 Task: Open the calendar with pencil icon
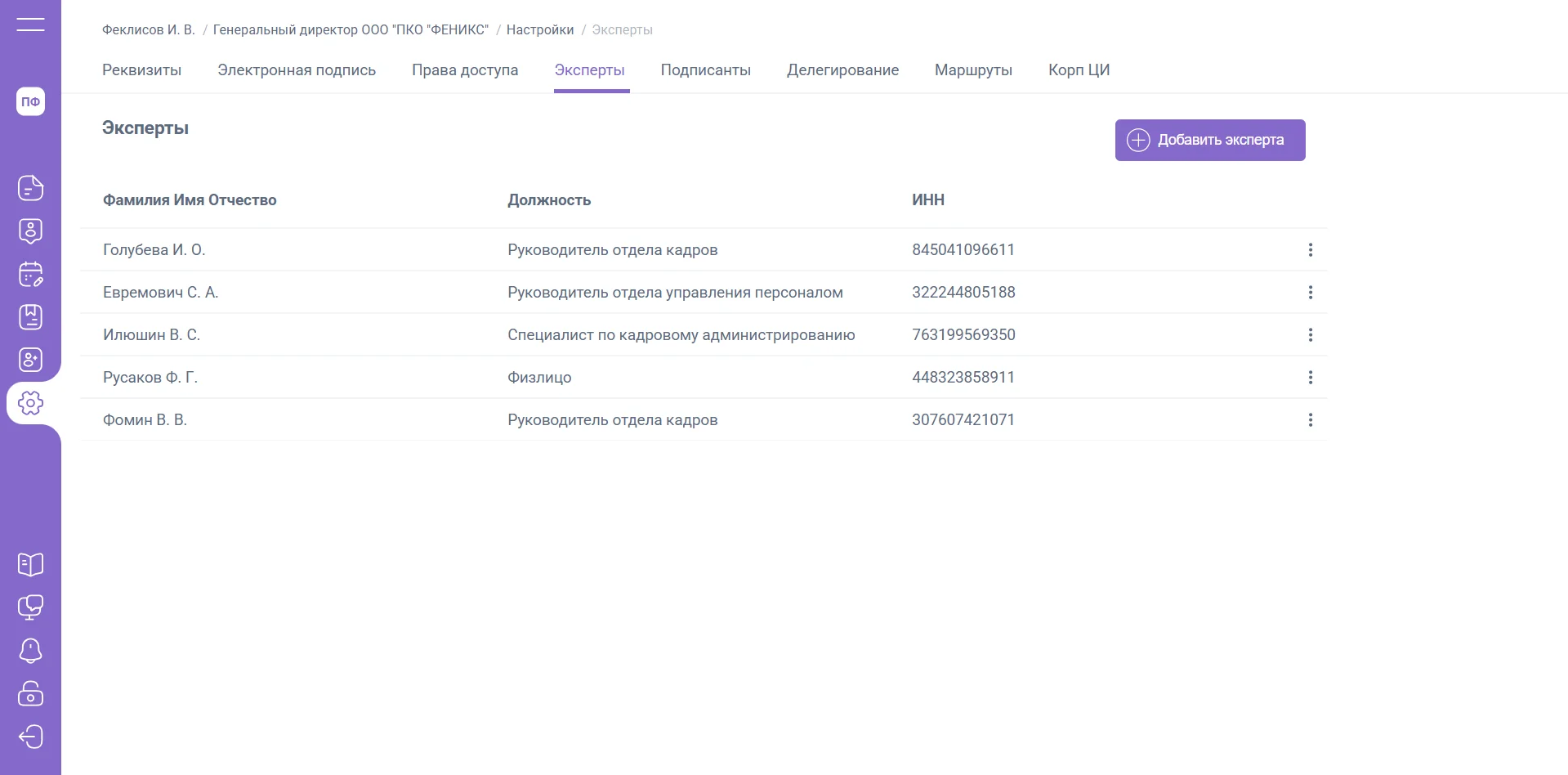30,275
